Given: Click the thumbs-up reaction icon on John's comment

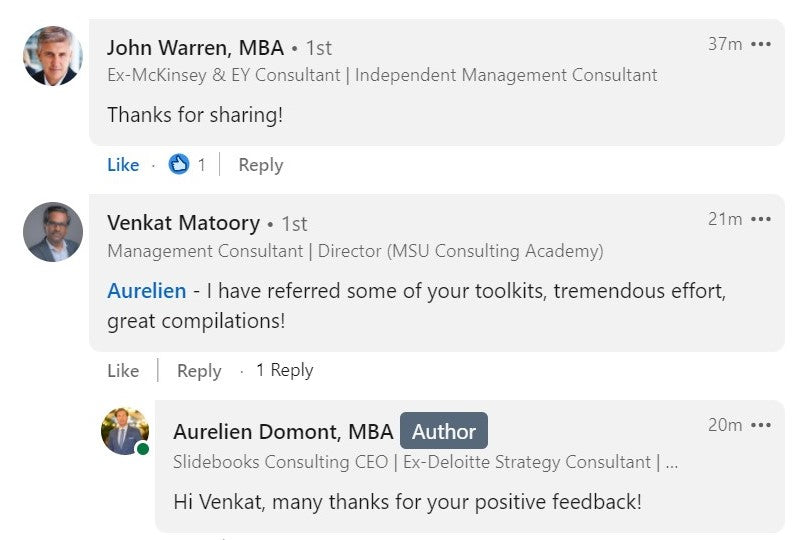Looking at the screenshot, I should click(x=179, y=165).
